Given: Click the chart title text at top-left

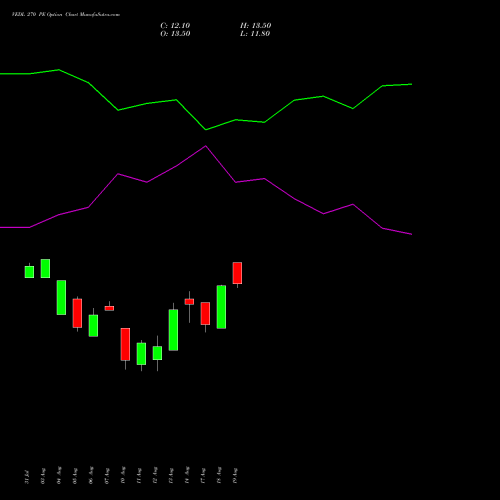Looking at the screenshot, I should coord(66,15).
